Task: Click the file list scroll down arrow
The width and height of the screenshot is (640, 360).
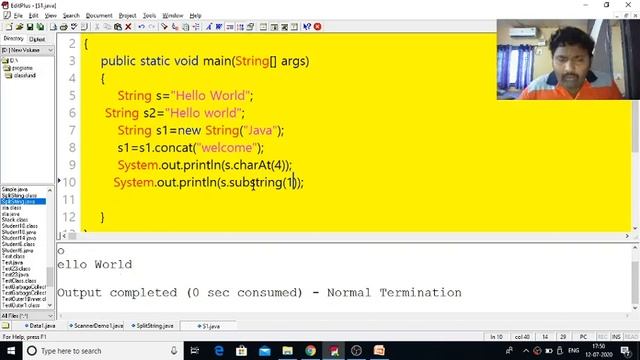Action: pyautogui.click(x=50, y=305)
